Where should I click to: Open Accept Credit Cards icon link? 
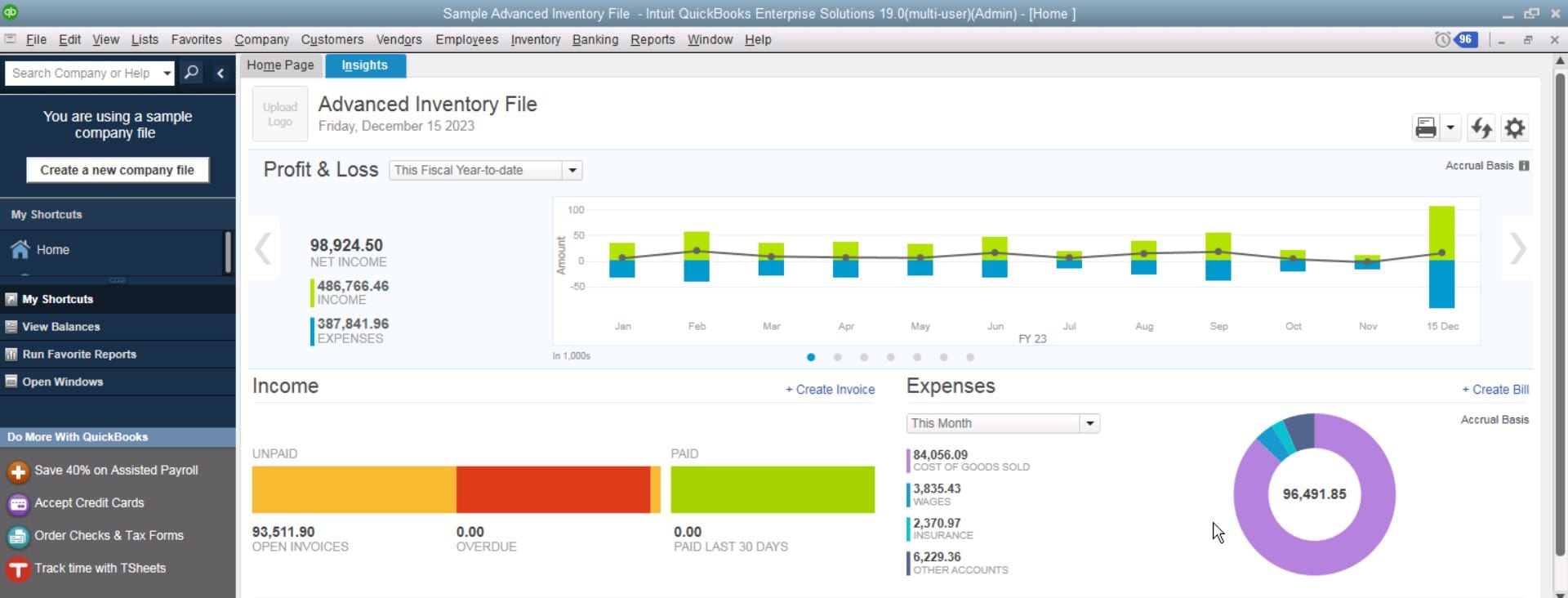coord(18,504)
